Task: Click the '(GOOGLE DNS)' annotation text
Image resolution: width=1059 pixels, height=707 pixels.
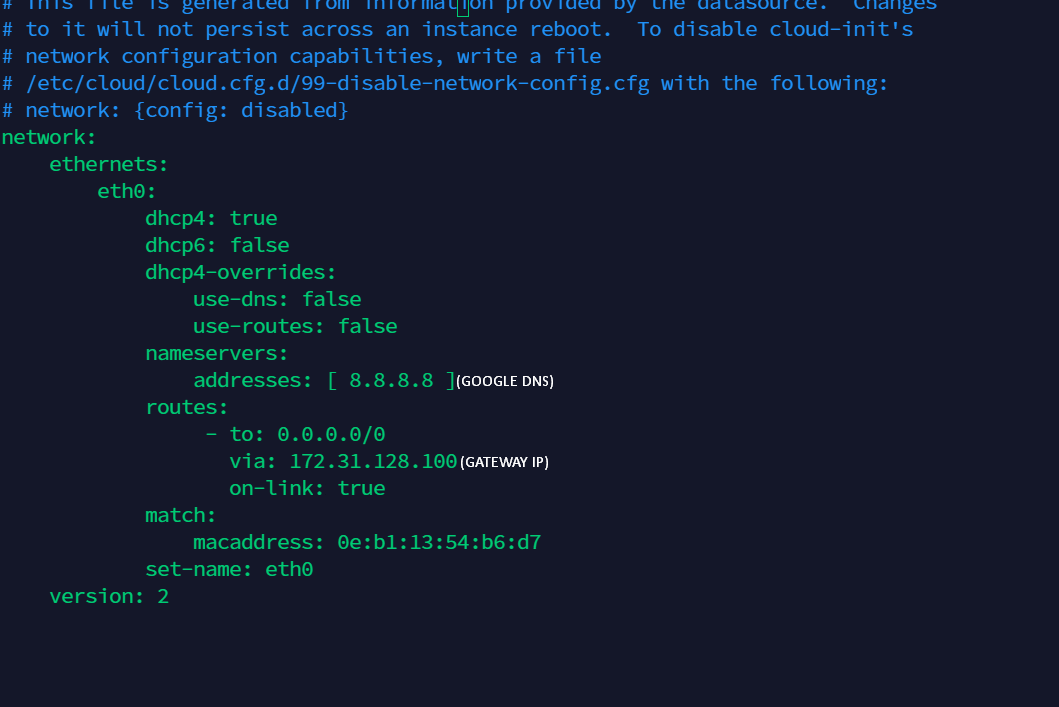Action: pyautogui.click(x=505, y=382)
